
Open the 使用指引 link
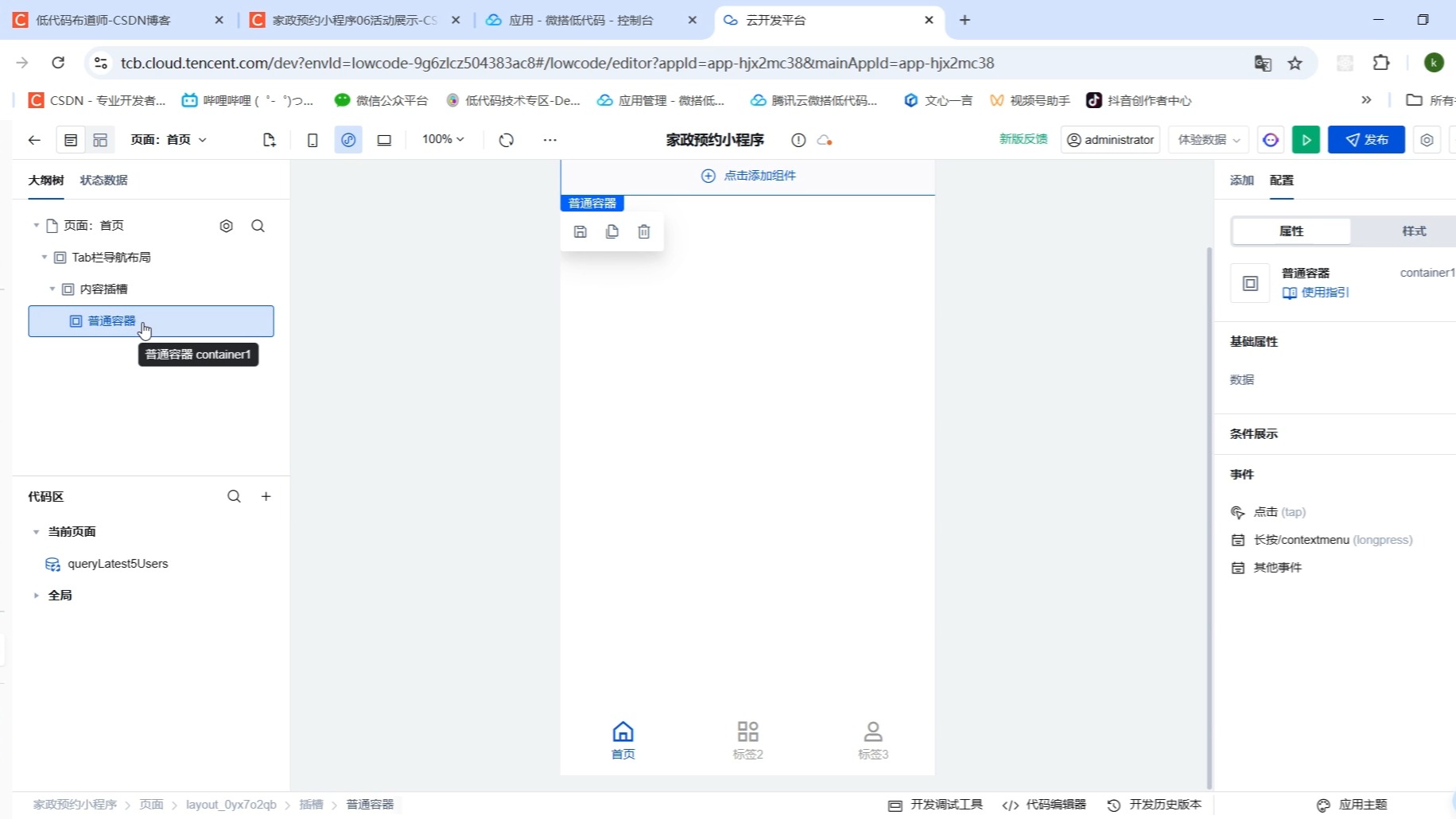(x=1324, y=293)
